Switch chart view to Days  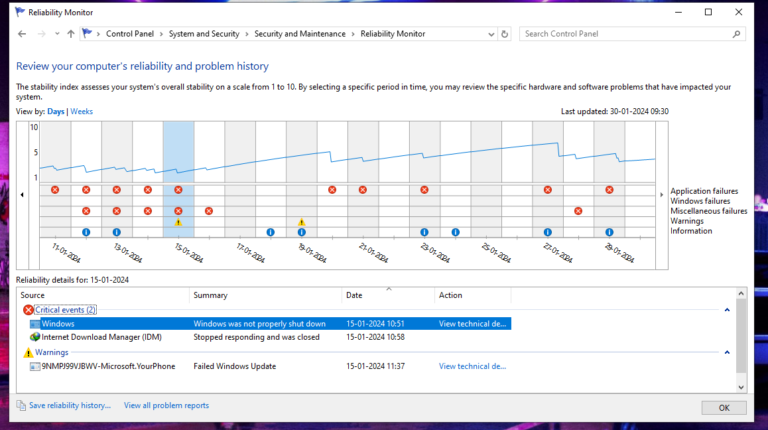[x=56, y=112]
